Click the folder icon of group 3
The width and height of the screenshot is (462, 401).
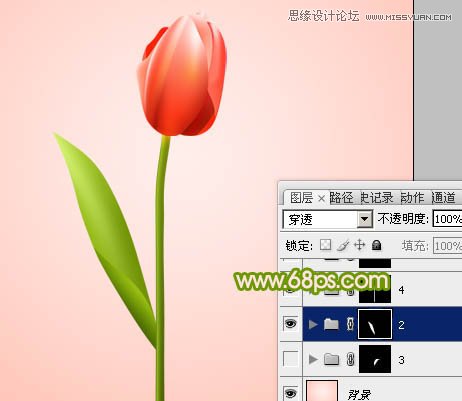click(x=331, y=359)
